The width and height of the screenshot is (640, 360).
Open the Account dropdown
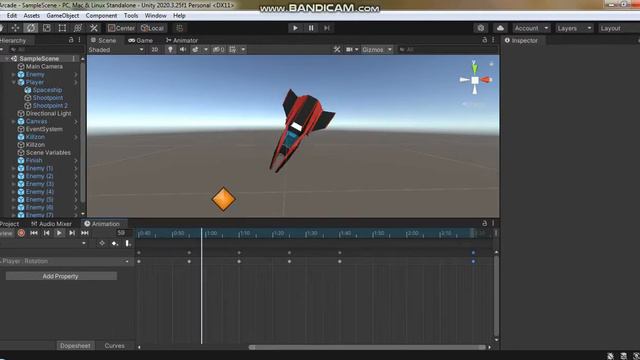pyautogui.click(x=531, y=28)
